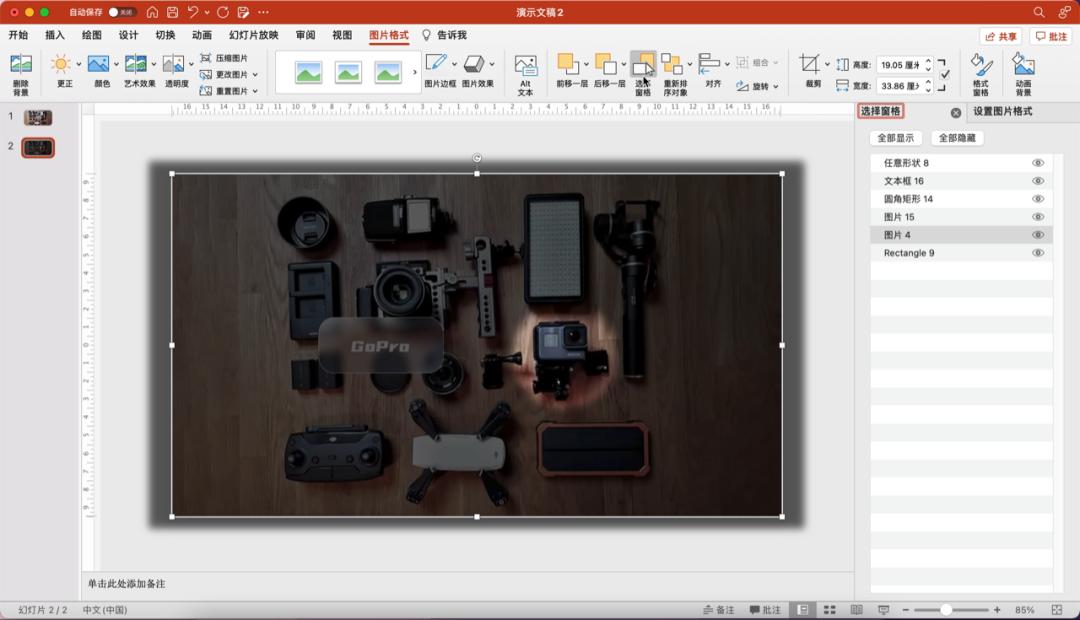Image resolution: width=1080 pixels, height=620 pixels.
Task: Click the Bring Forward (前移一层) icon
Action: tap(569, 65)
